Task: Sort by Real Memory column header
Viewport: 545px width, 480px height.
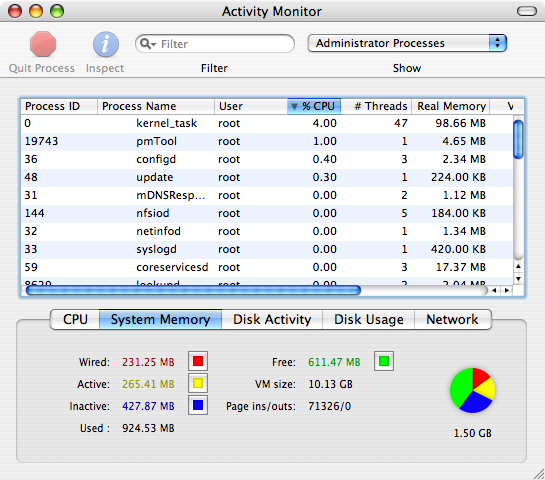Action: pyautogui.click(x=451, y=106)
